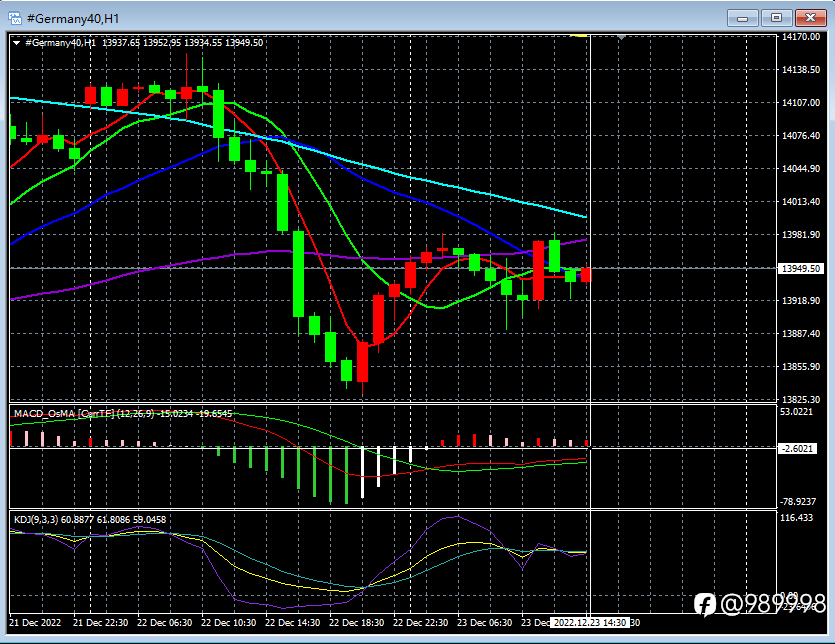Click the 22 Dec 18:30 time axis label
The height and width of the screenshot is (644, 835).
click(356, 623)
